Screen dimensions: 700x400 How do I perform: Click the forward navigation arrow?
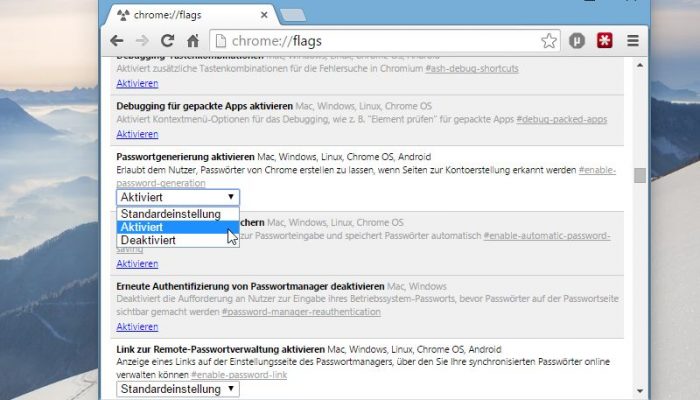[142, 41]
